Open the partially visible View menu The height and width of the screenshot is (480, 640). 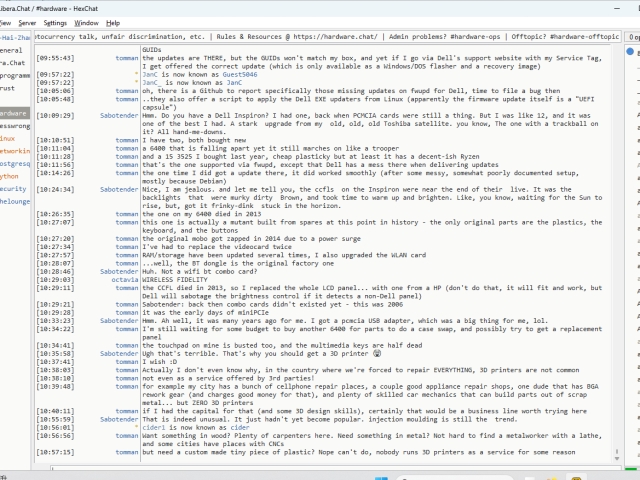[5, 23]
